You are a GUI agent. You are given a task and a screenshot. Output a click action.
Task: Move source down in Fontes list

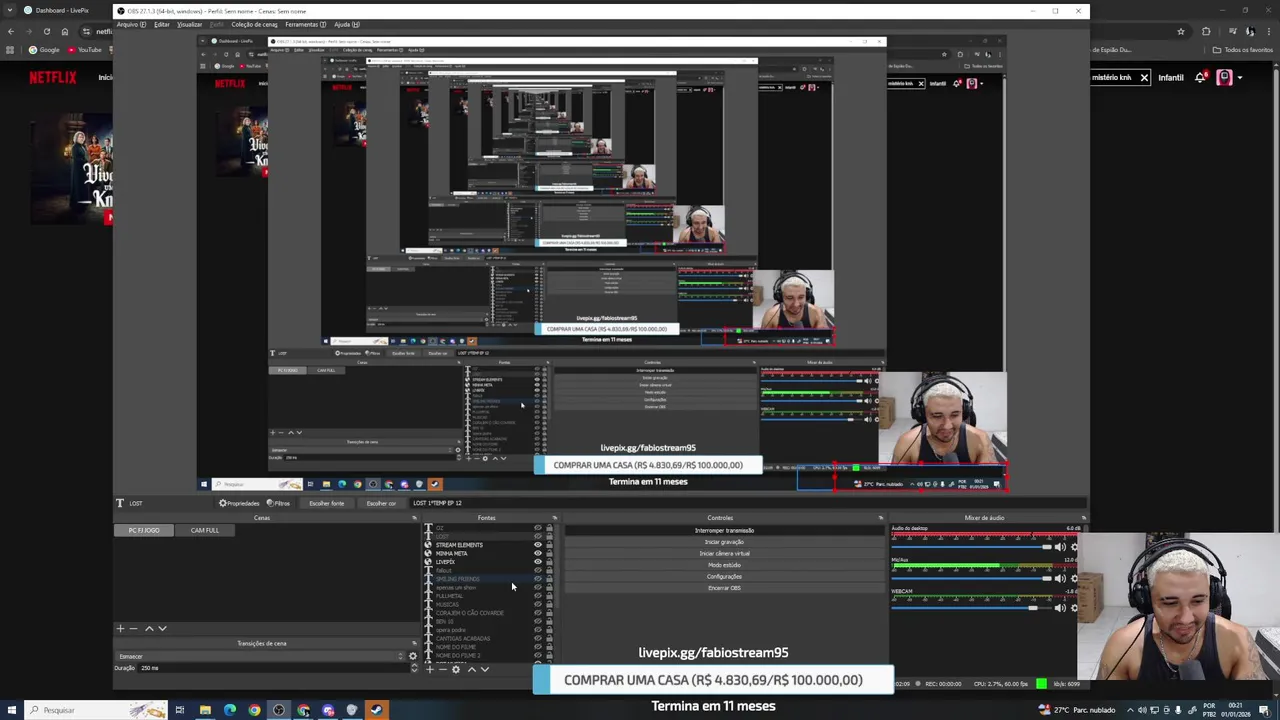click(x=485, y=669)
